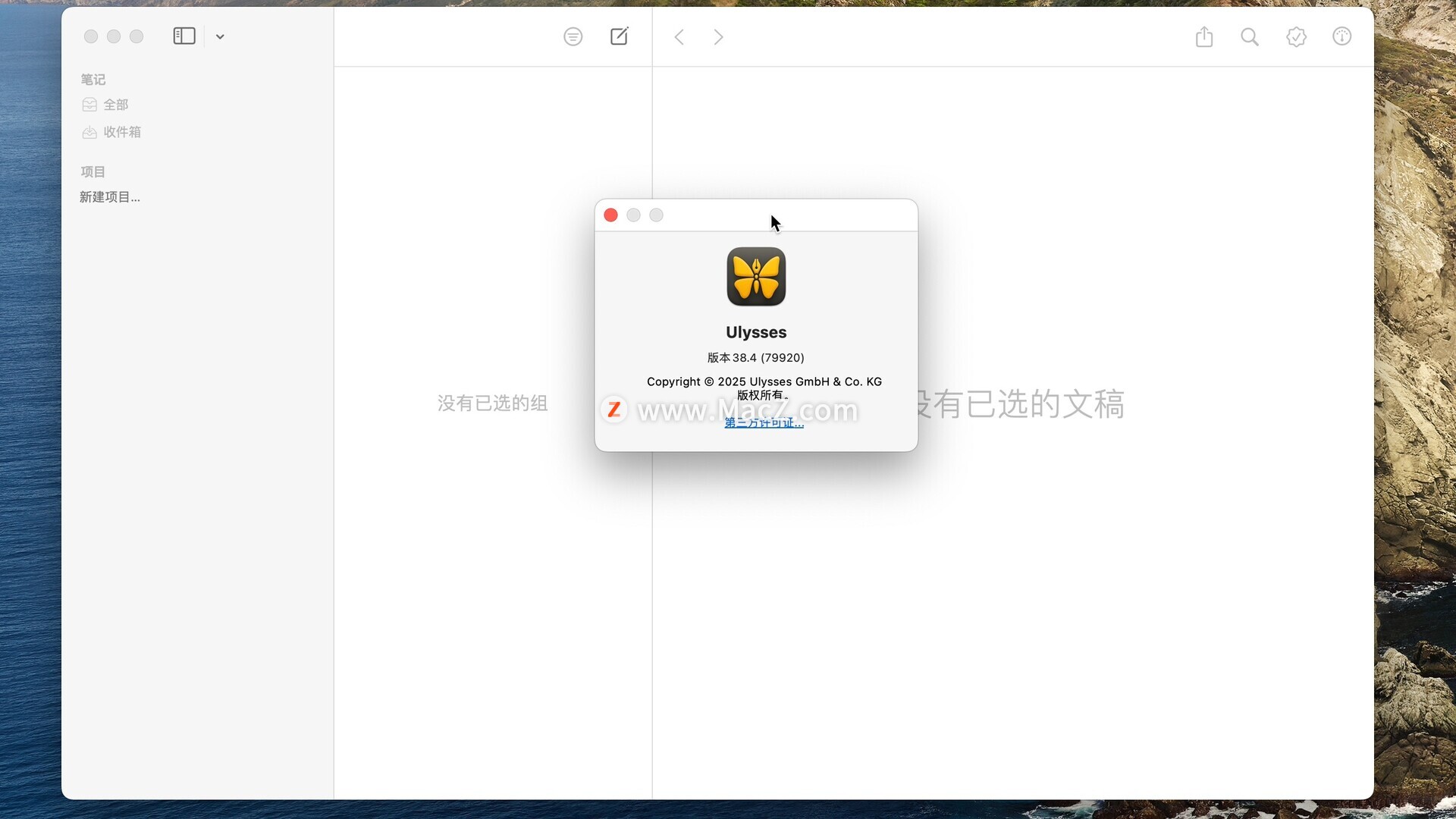Image resolution: width=1456 pixels, height=819 pixels.
Task: Open the 第三方许可证 link
Action: click(764, 422)
